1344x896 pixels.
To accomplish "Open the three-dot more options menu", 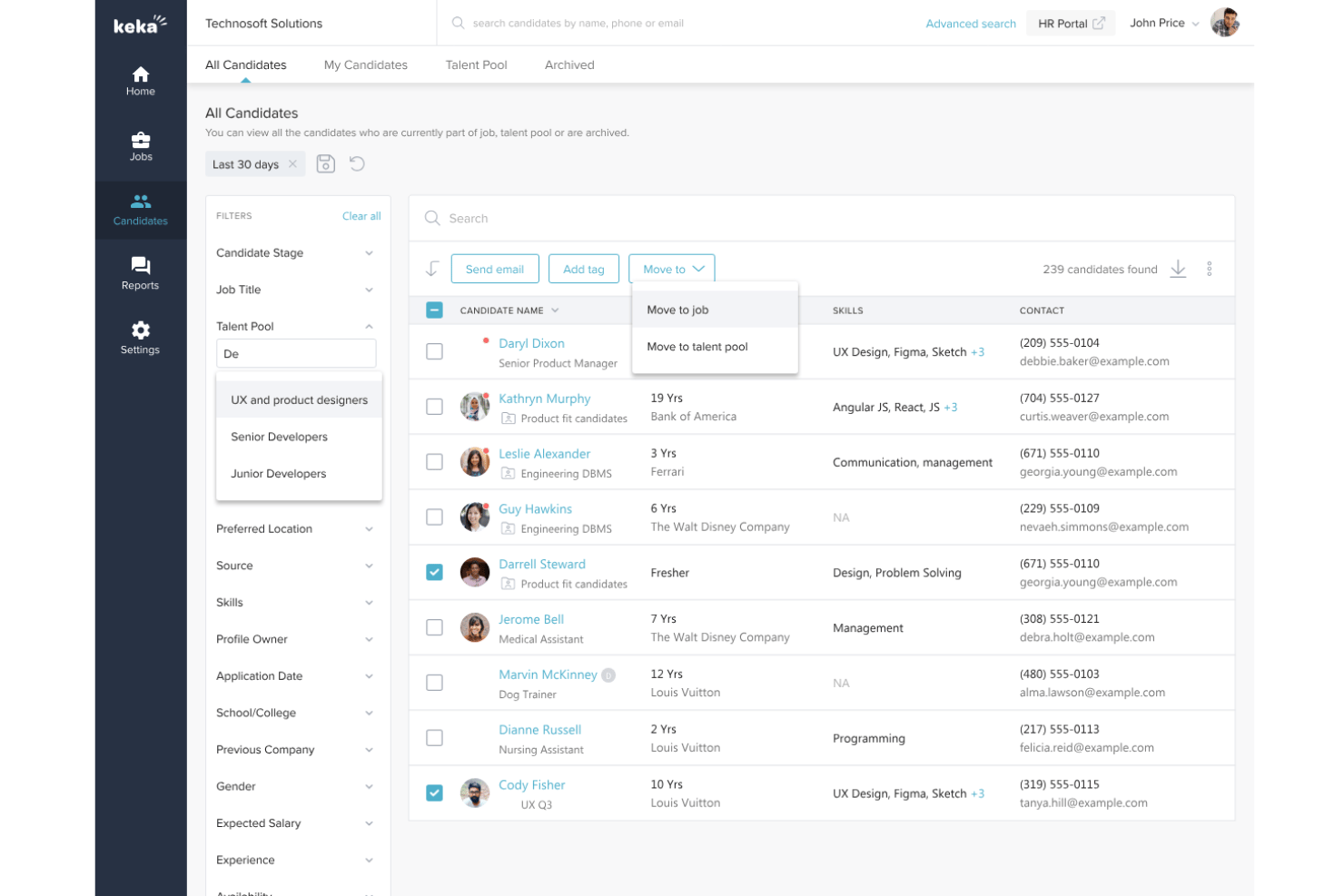I will [1210, 269].
